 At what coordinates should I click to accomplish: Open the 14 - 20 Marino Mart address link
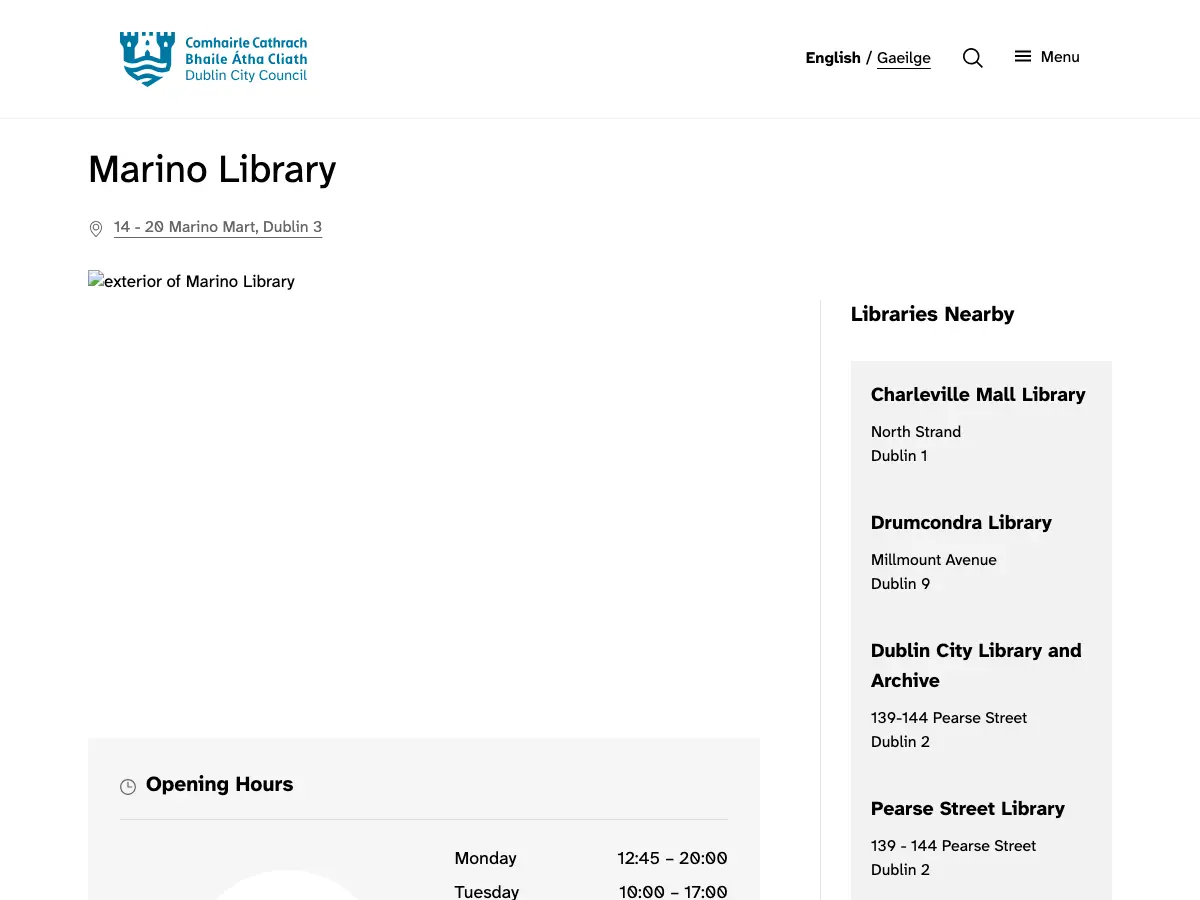pyautogui.click(x=218, y=227)
